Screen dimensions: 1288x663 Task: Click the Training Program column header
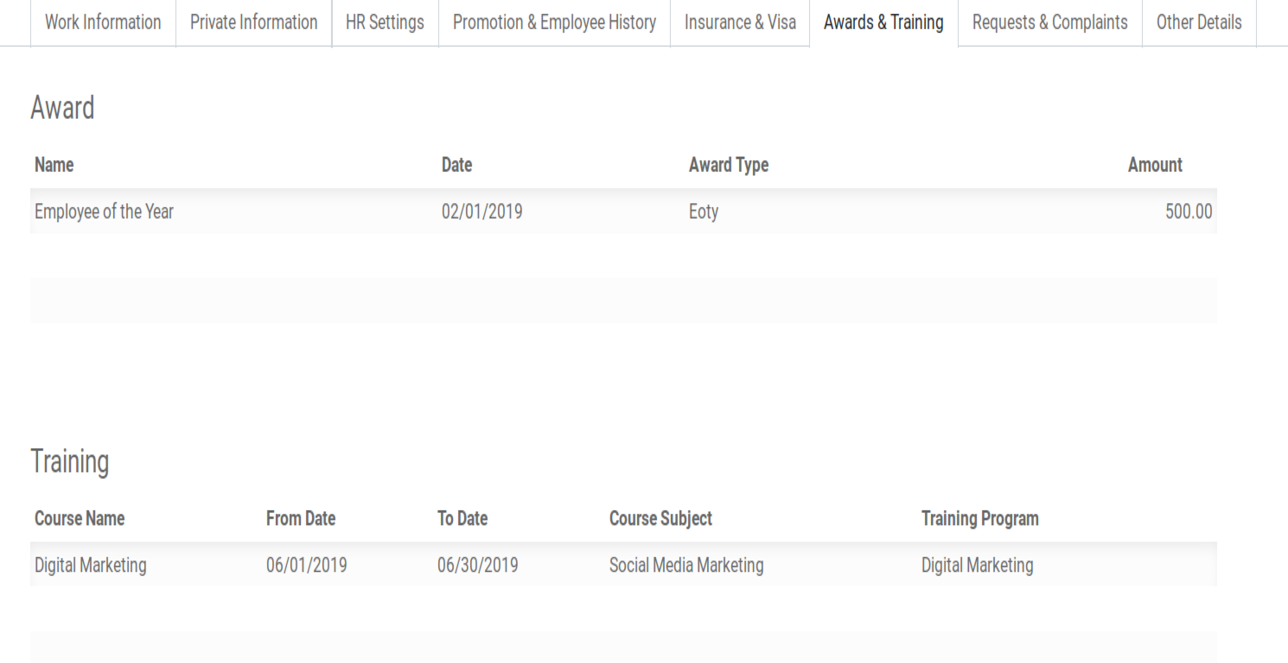pyautogui.click(x=979, y=519)
